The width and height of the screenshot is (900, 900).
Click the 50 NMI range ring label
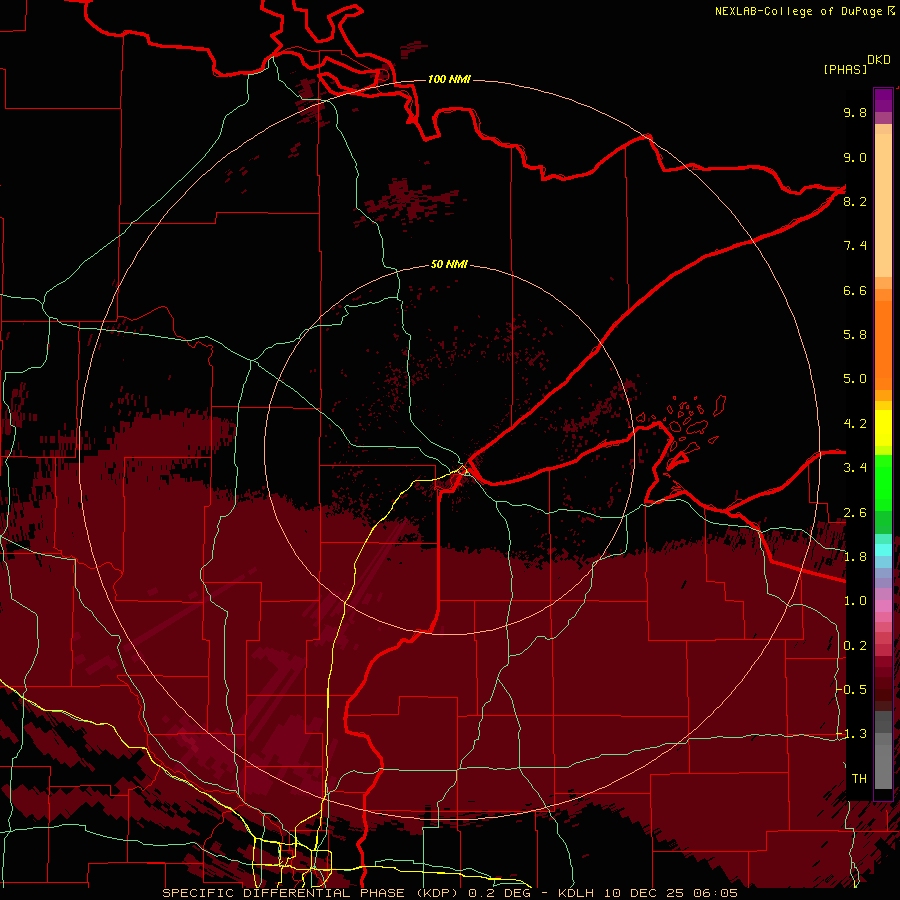(449, 264)
